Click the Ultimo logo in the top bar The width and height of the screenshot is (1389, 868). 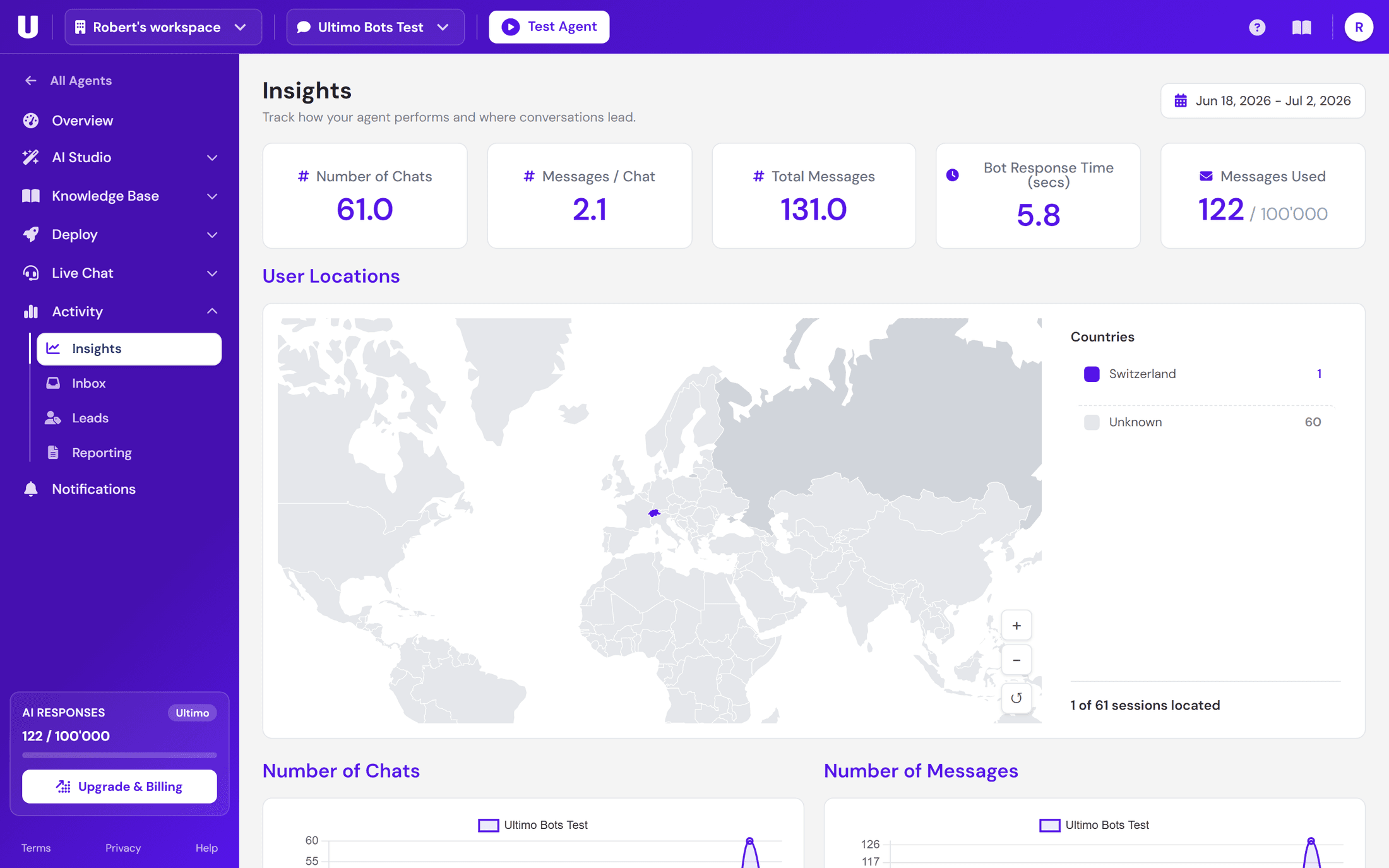coord(28,27)
